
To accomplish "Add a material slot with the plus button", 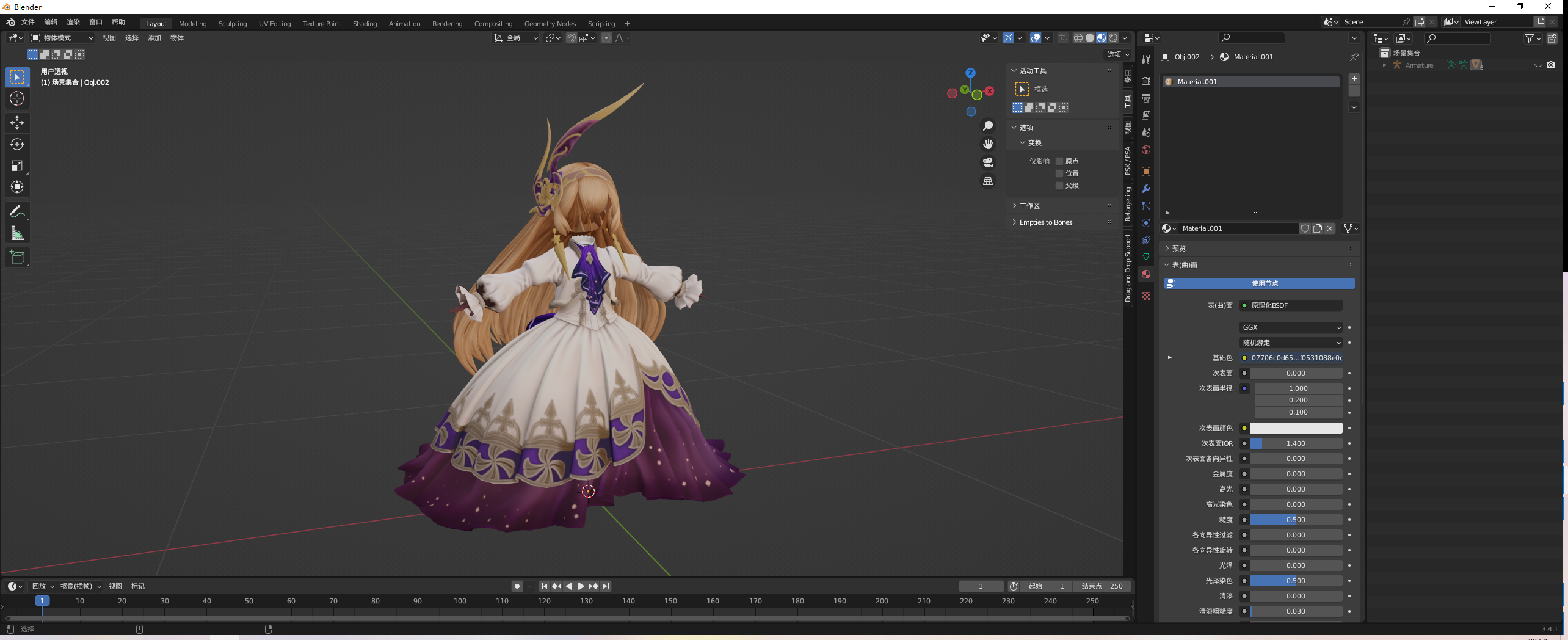I will [x=1354, y=78].
